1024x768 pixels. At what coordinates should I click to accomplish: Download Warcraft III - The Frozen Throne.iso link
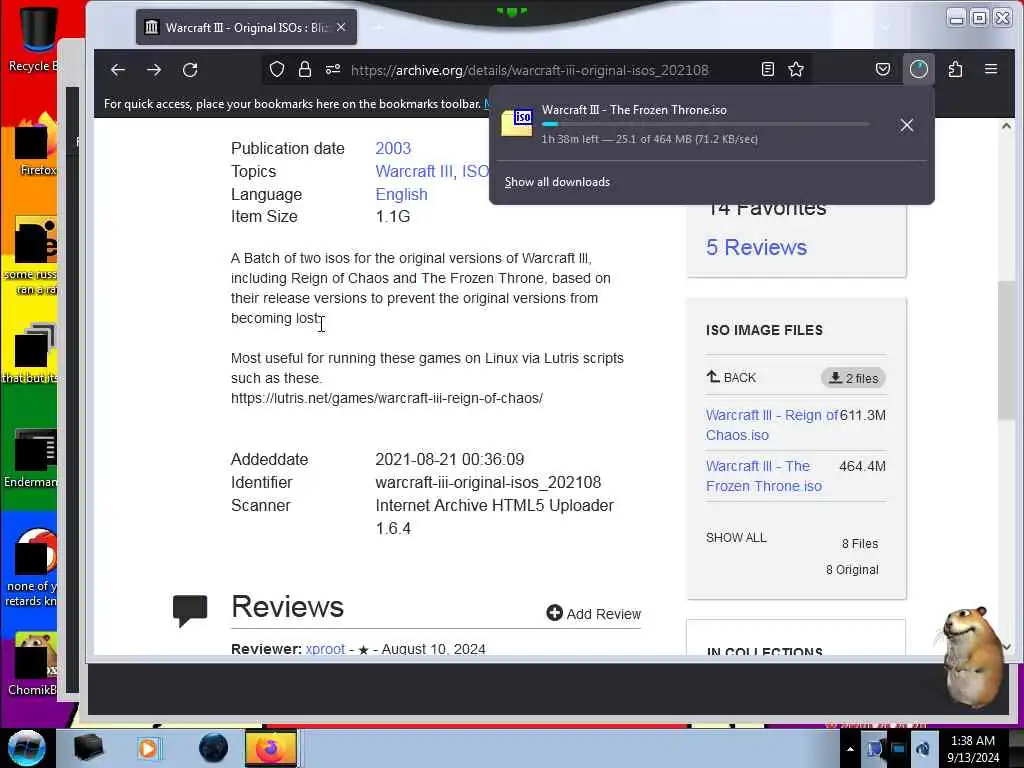(764, 476)
